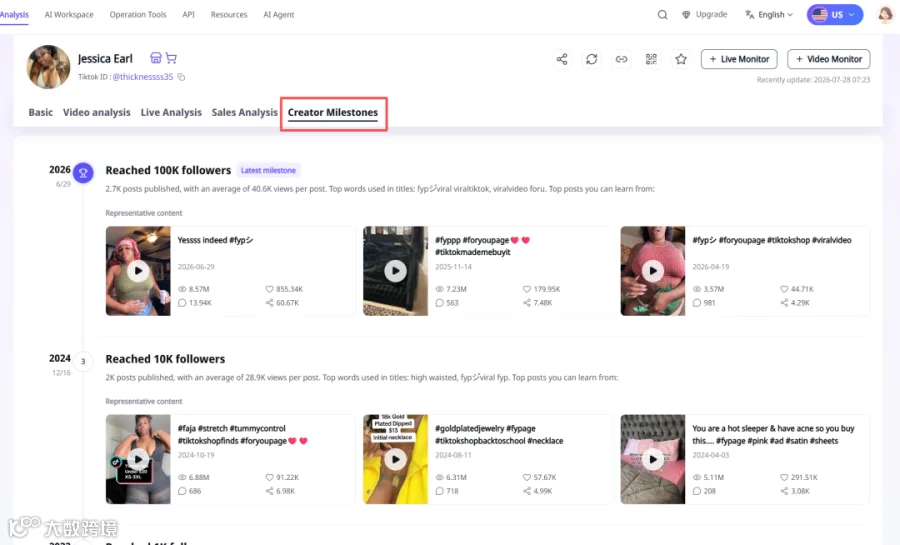The image size is (900, 545).
Task: Click the 8.57M views count
Action: click(199, 289)
